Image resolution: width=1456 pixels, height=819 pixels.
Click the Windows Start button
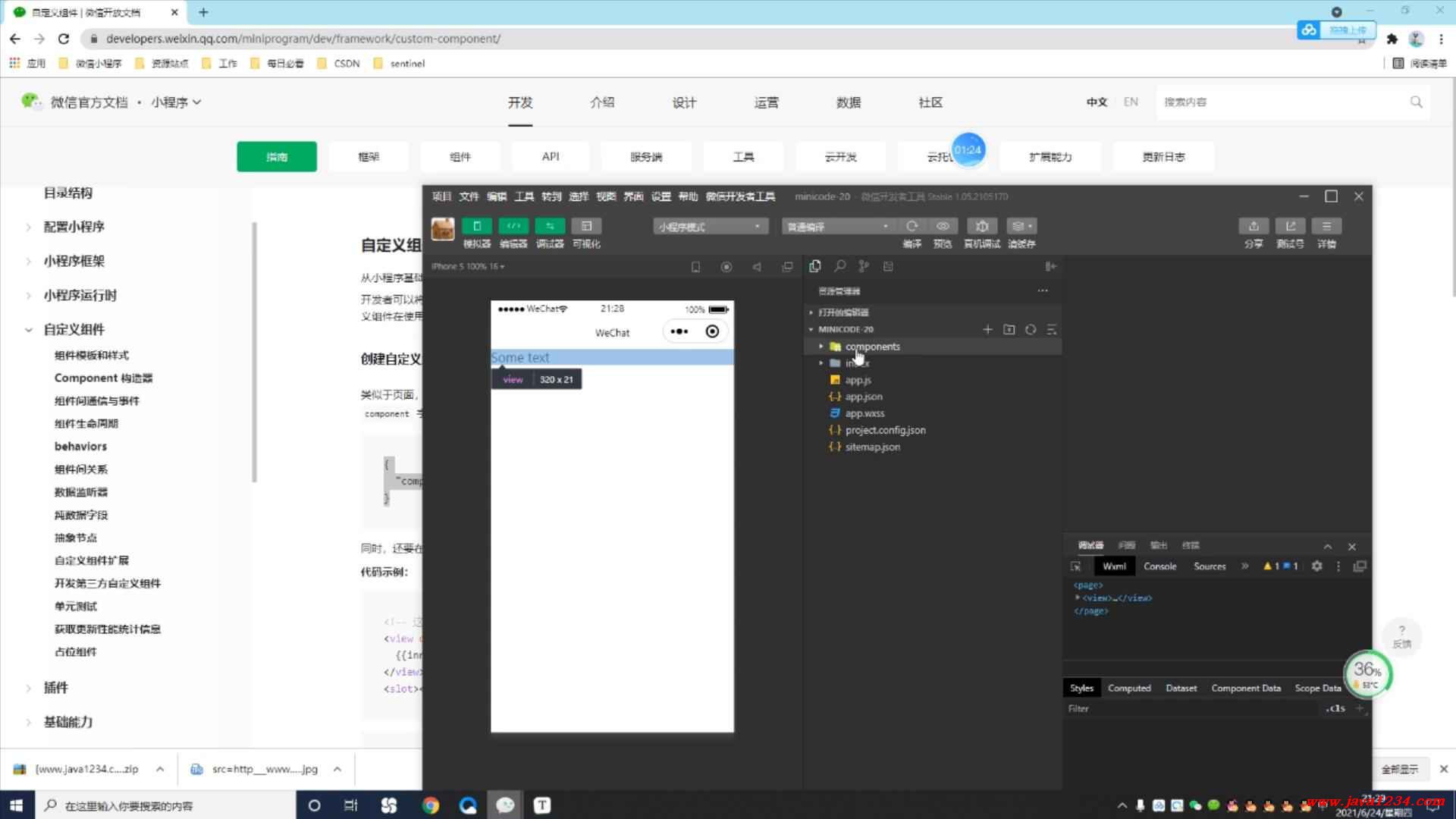point(17,805)
